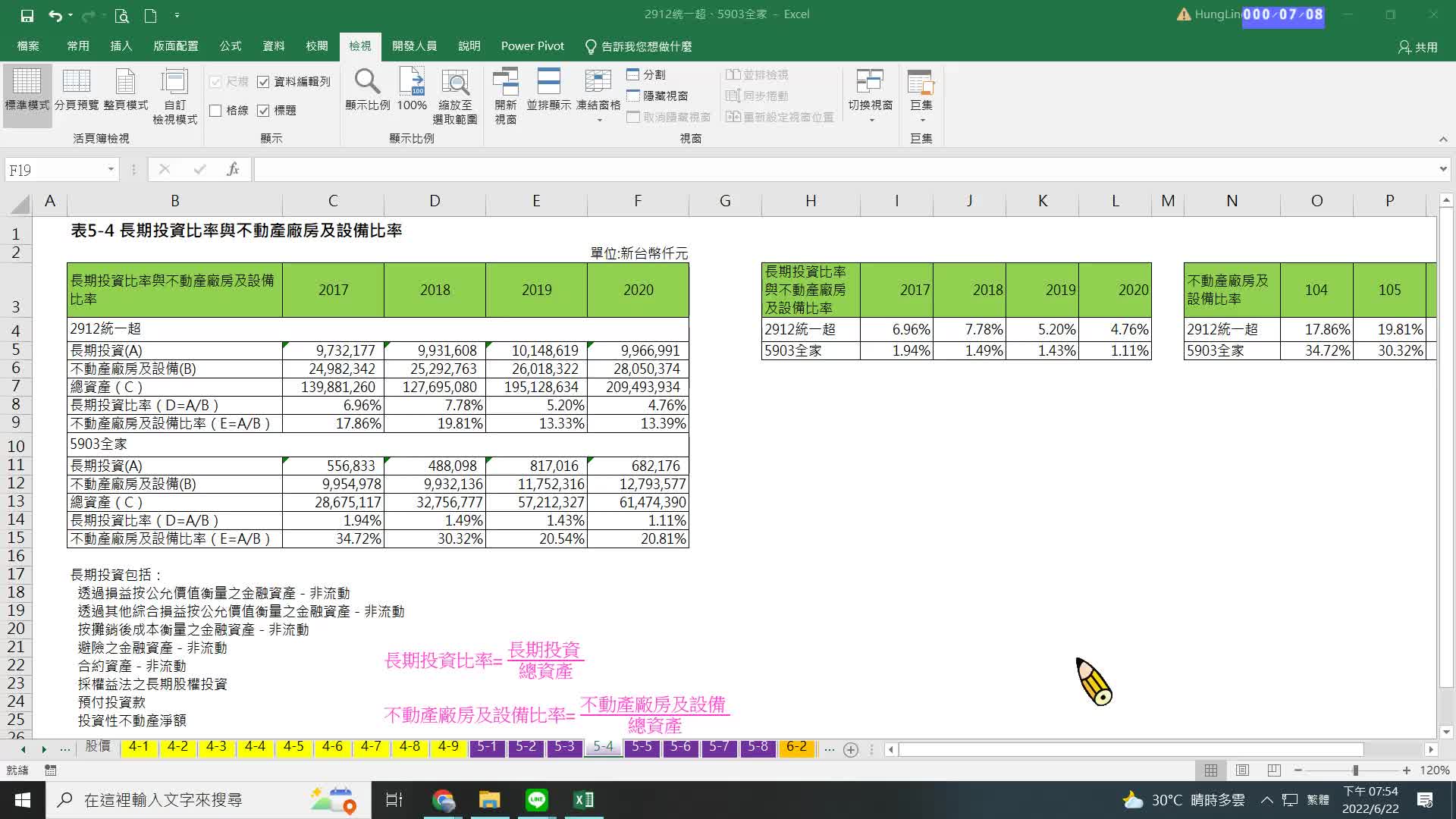Open LINE app in taskbar
Viewport: 1456px width, 819px height.
(x=537, y=800)
